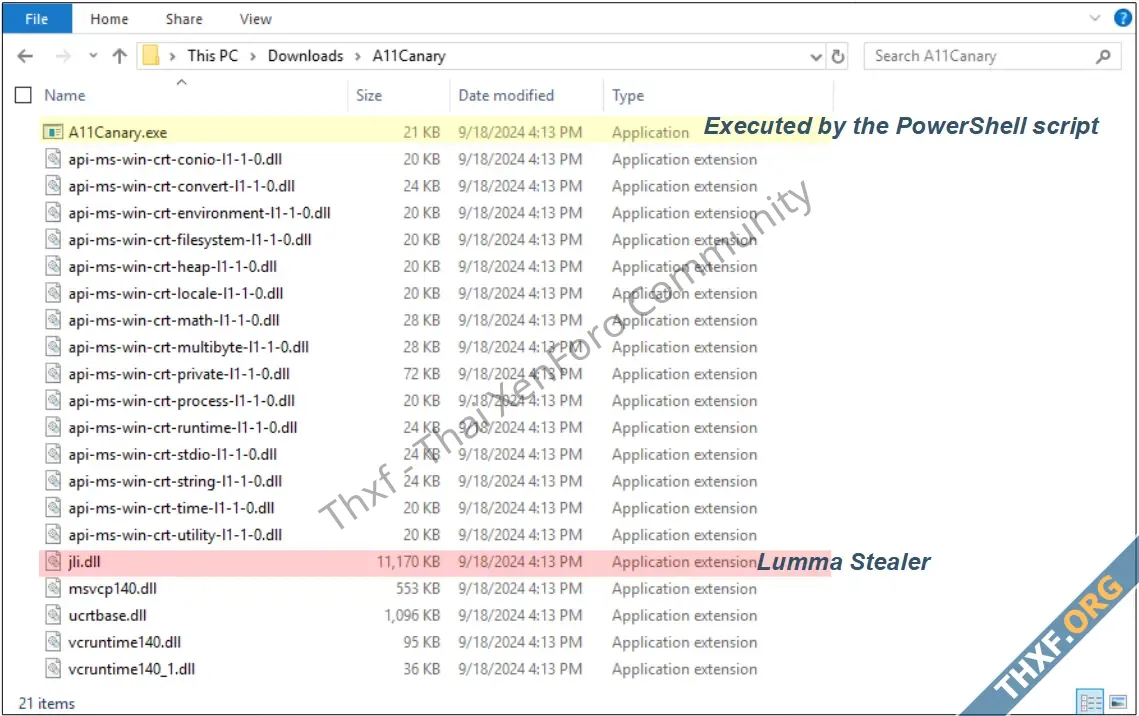Select the string DLL file icon
This screenshot has height=716, width=1139.
click(x=53, y=481)
